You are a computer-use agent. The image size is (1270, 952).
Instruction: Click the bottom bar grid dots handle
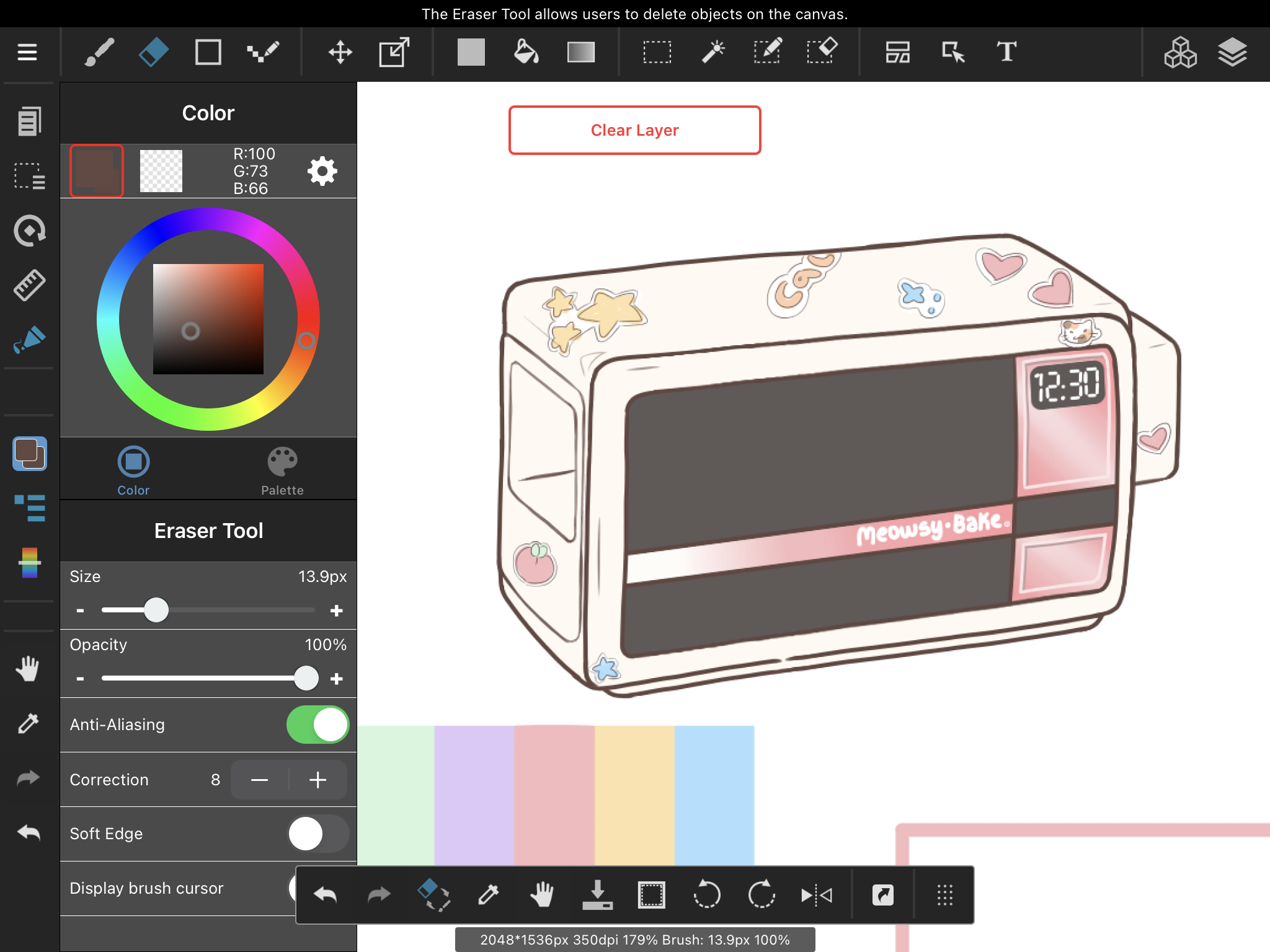(944, 895)
